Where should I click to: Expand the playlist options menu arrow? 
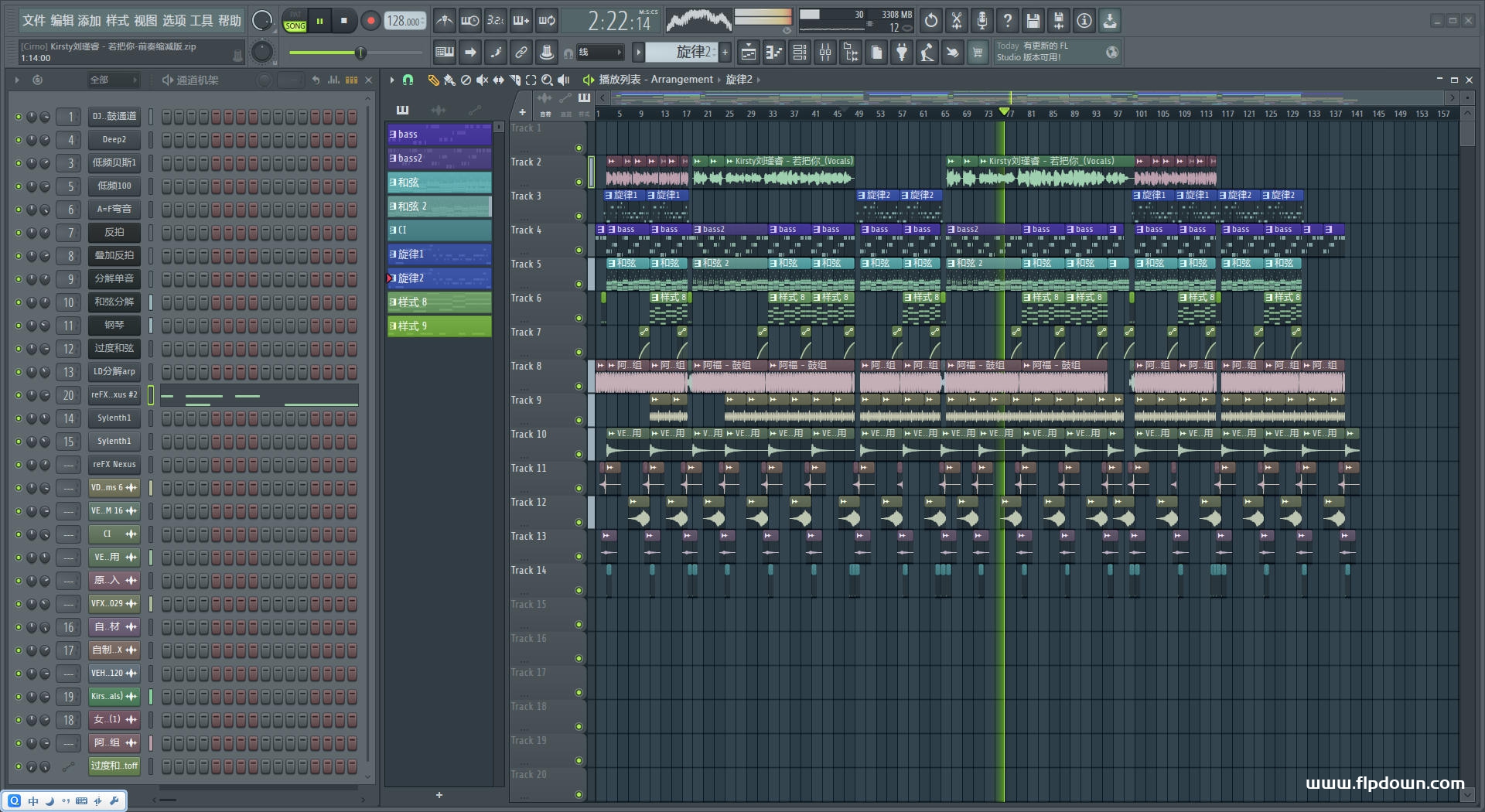[x=392, y=80]
